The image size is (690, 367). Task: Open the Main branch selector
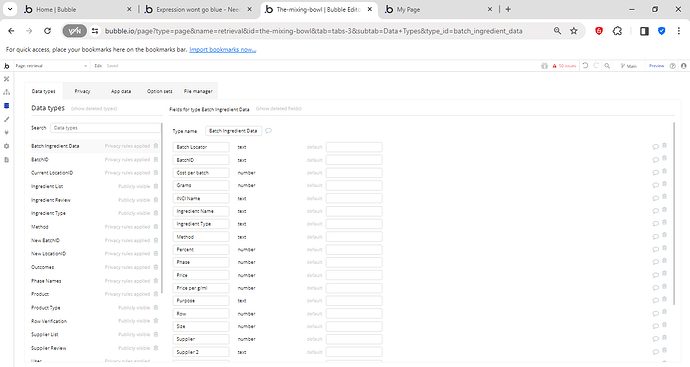628,66
